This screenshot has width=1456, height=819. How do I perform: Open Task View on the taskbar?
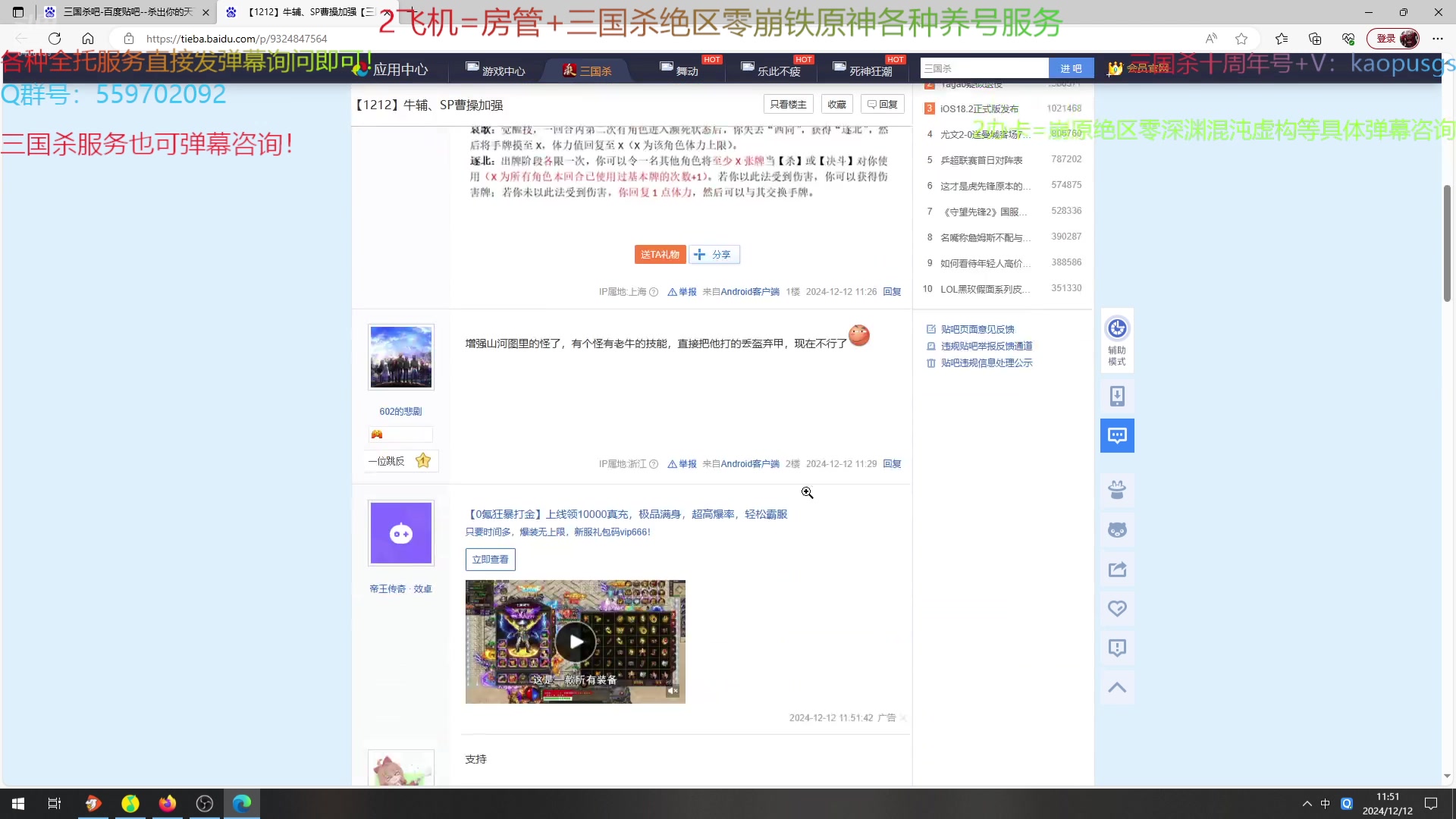[x=55, y=804]
